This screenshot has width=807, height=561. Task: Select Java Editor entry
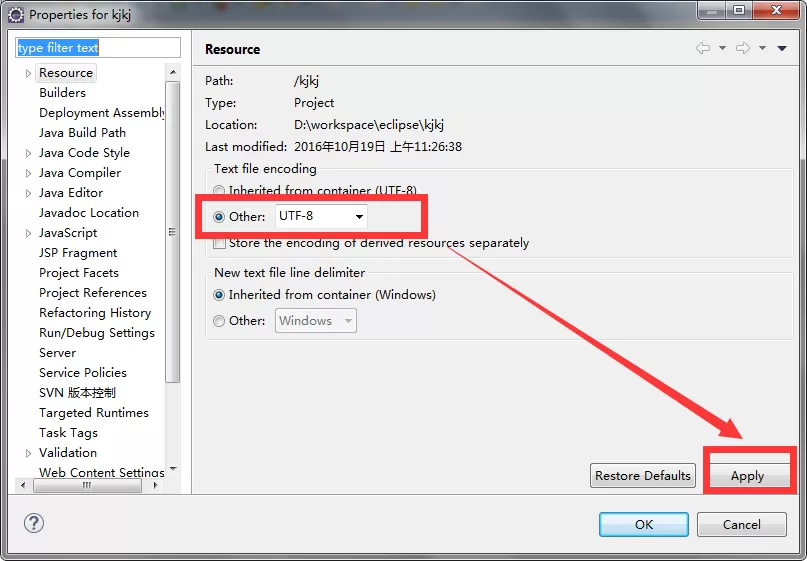point(71,192)
